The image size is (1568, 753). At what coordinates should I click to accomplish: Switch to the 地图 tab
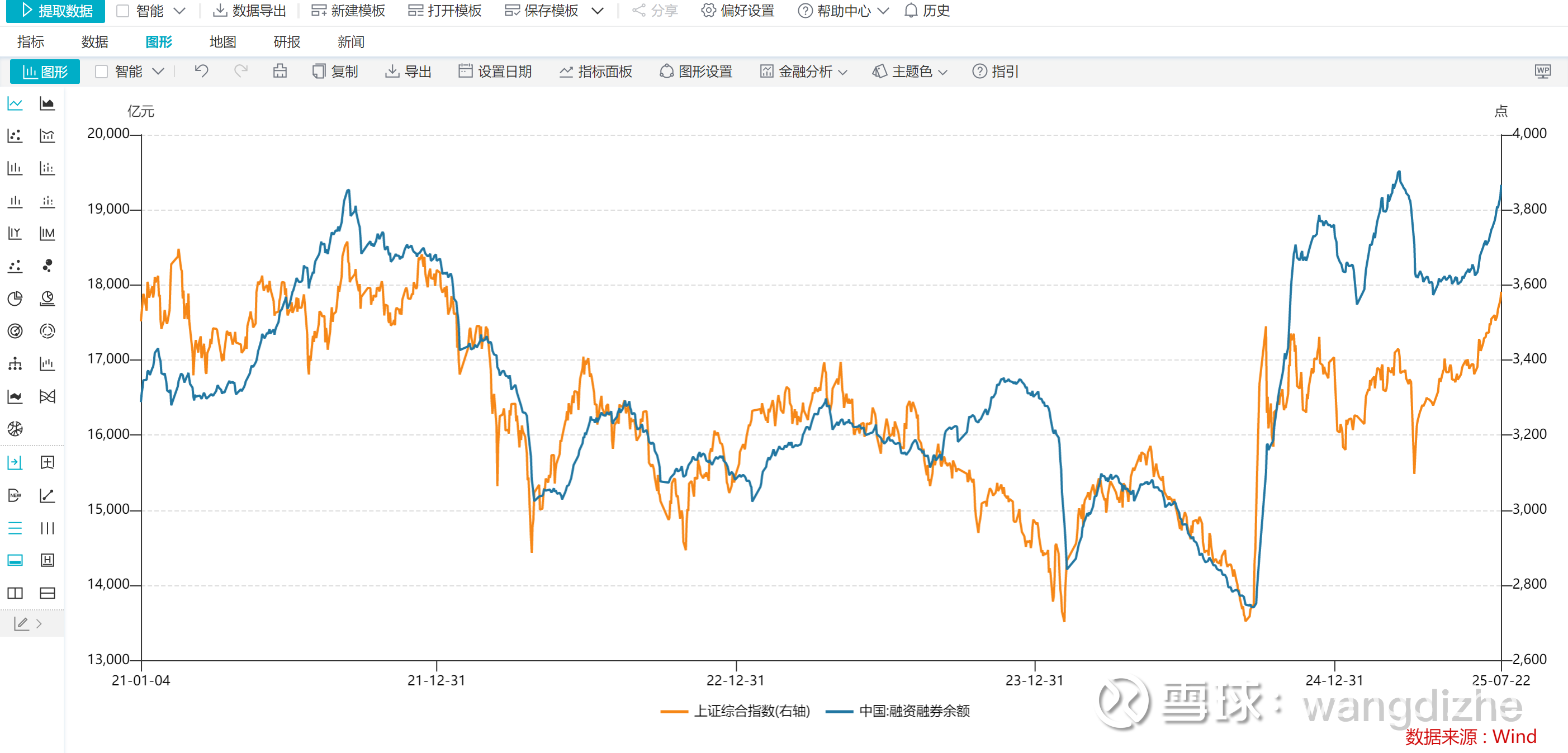point(223,42)
